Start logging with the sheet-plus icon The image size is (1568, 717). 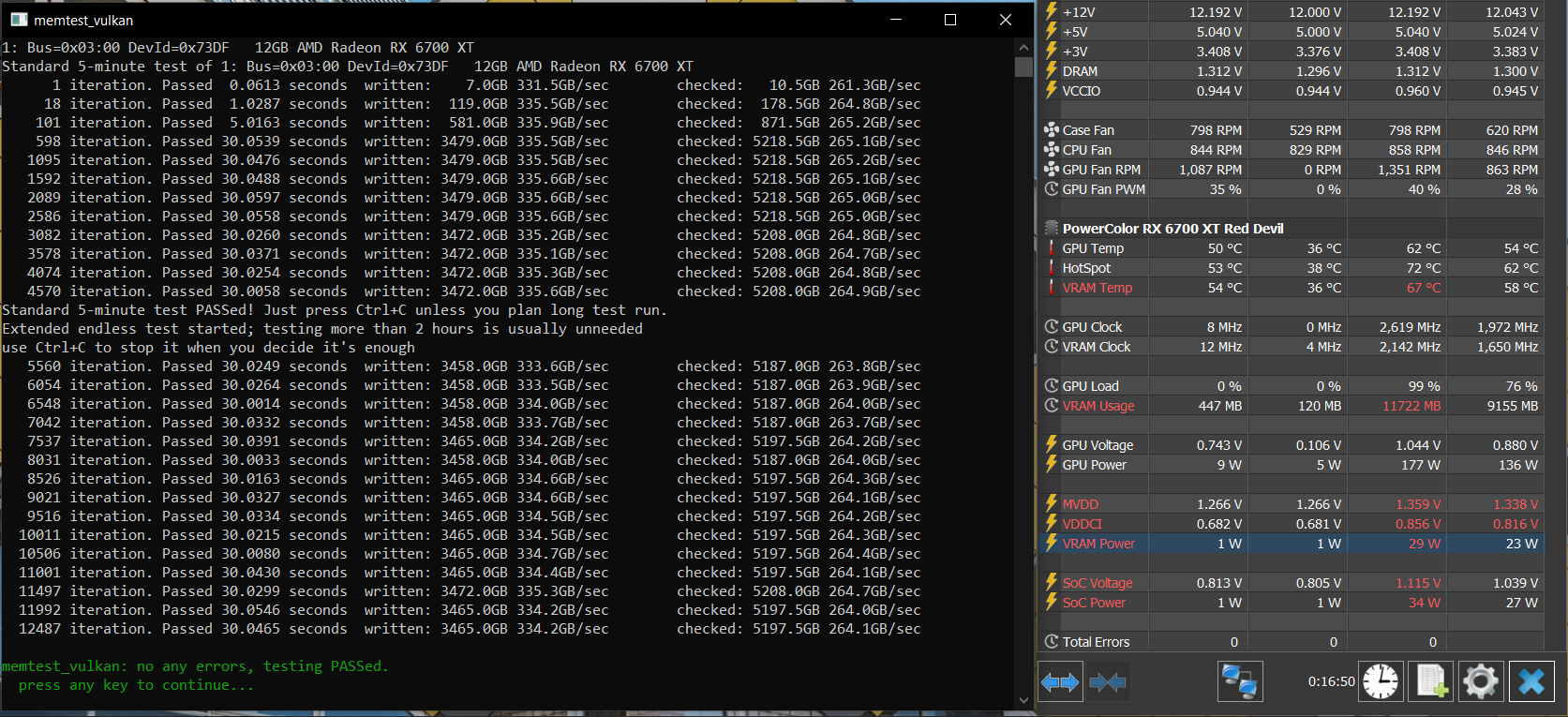(x=1431, y=681)
